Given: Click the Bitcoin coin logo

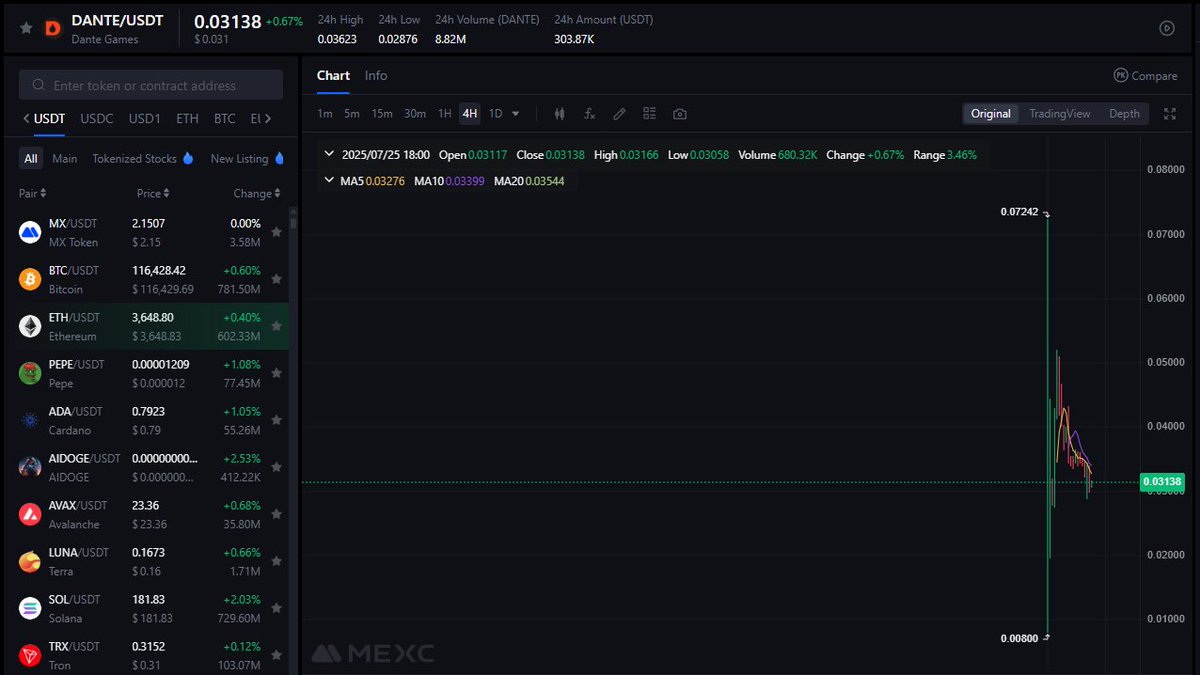Looking at the screenshot, I should tap(30, 280).
